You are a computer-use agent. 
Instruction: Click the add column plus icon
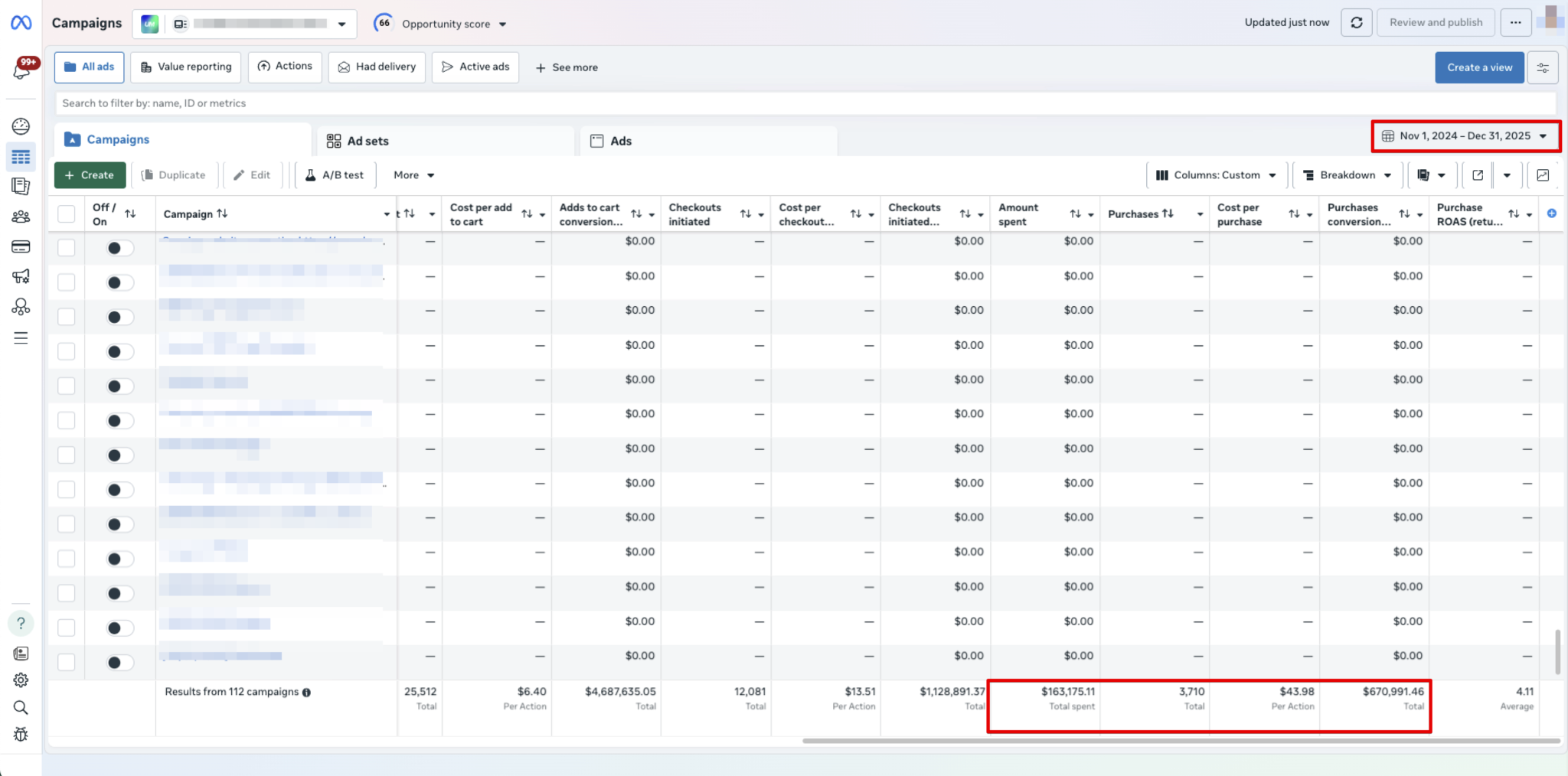pos(1551,214)
